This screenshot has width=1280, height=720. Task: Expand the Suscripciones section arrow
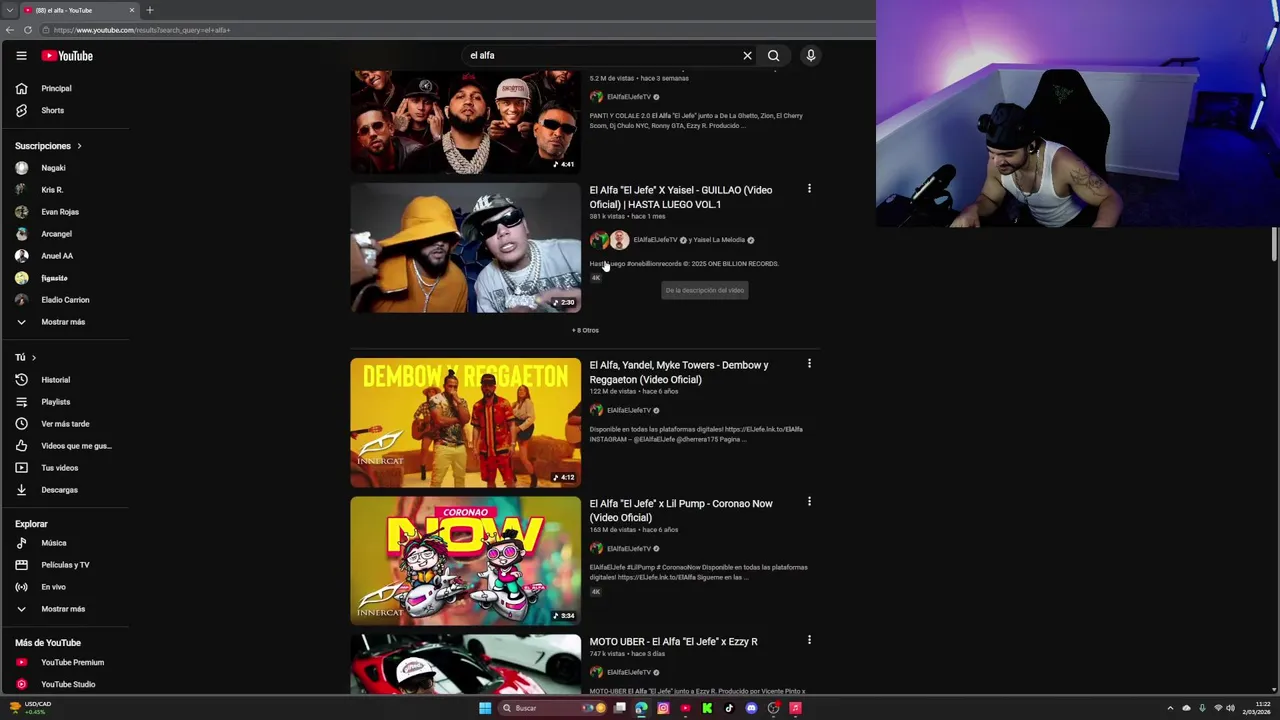click(x=79, y=146)
